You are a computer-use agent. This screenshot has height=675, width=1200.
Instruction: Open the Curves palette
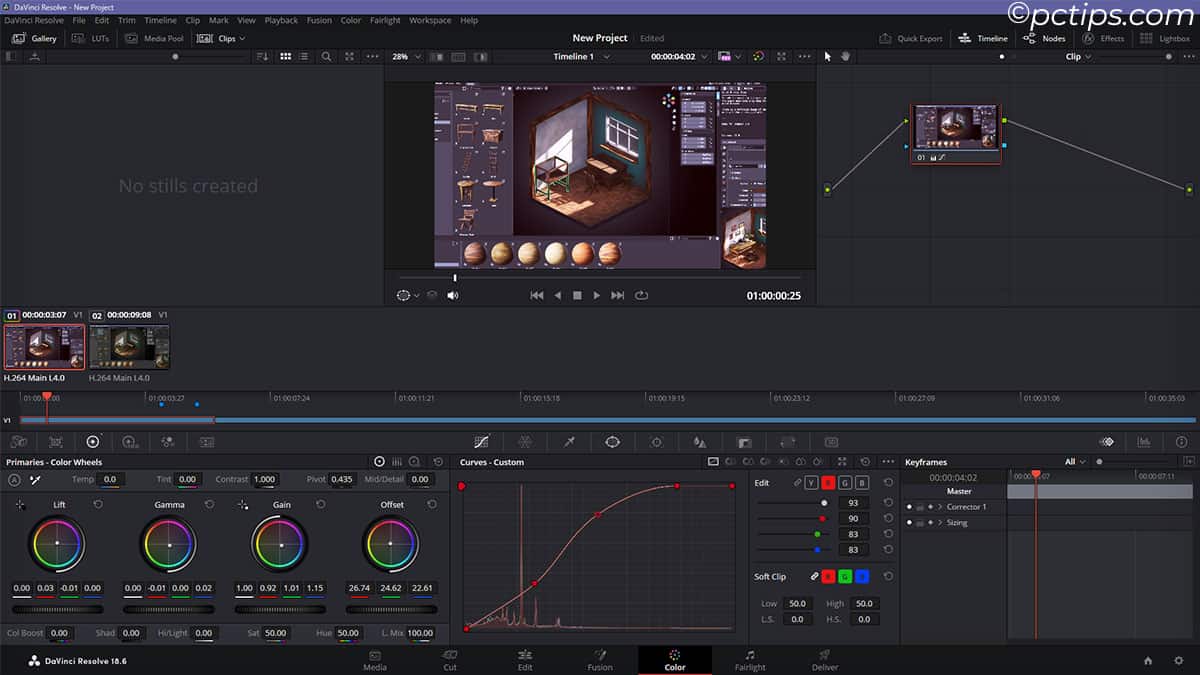pyautogui.click(x=482, y=441)
